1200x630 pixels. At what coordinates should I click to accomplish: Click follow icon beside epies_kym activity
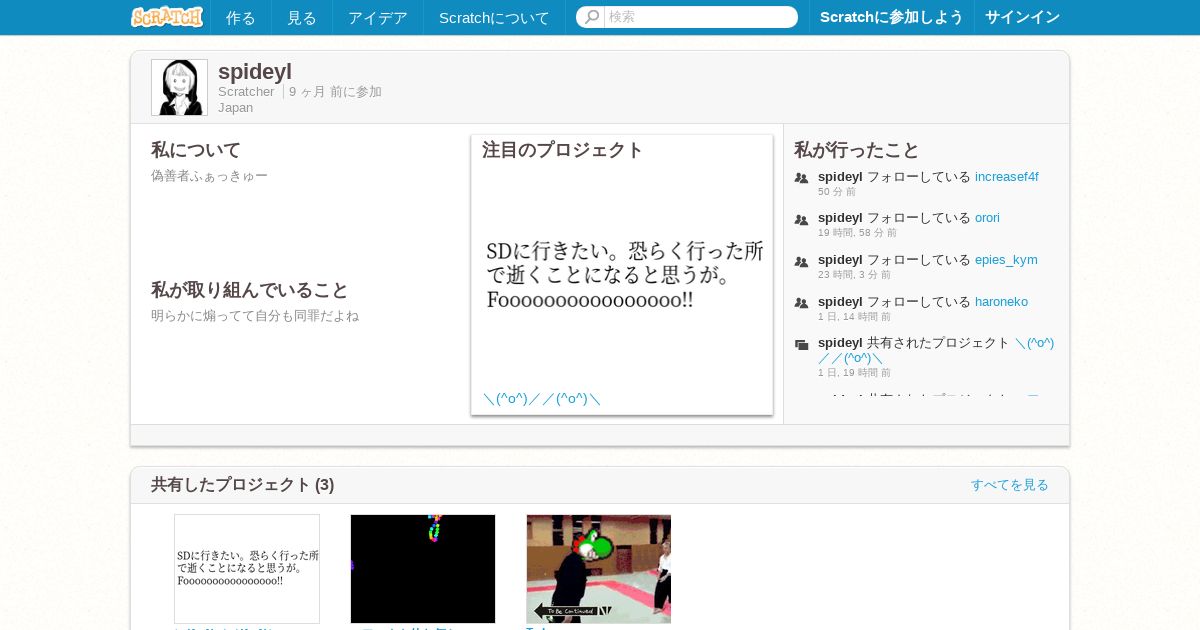(x=801, y=262)
